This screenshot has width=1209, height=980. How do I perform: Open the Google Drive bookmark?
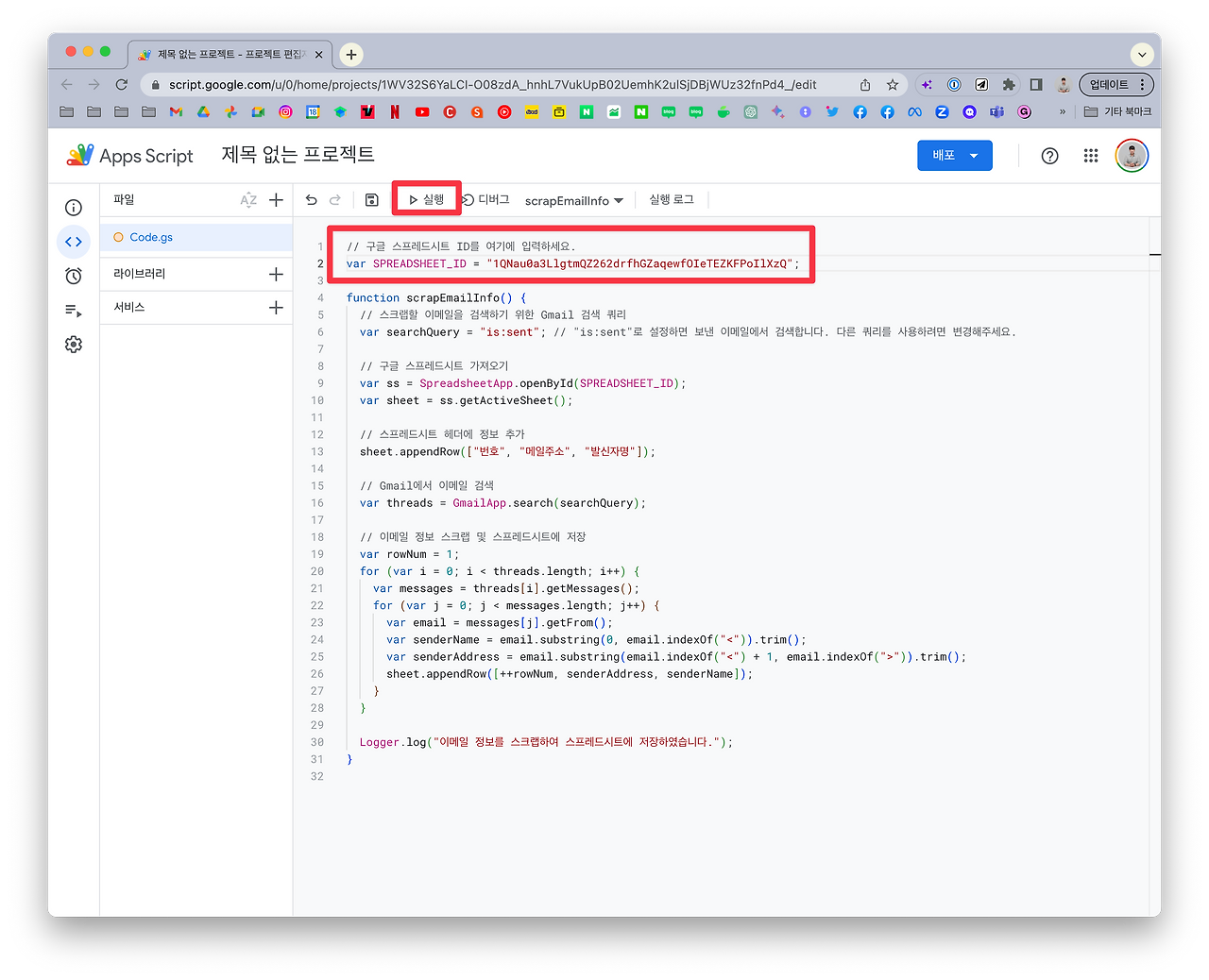(x=203, y=112)
